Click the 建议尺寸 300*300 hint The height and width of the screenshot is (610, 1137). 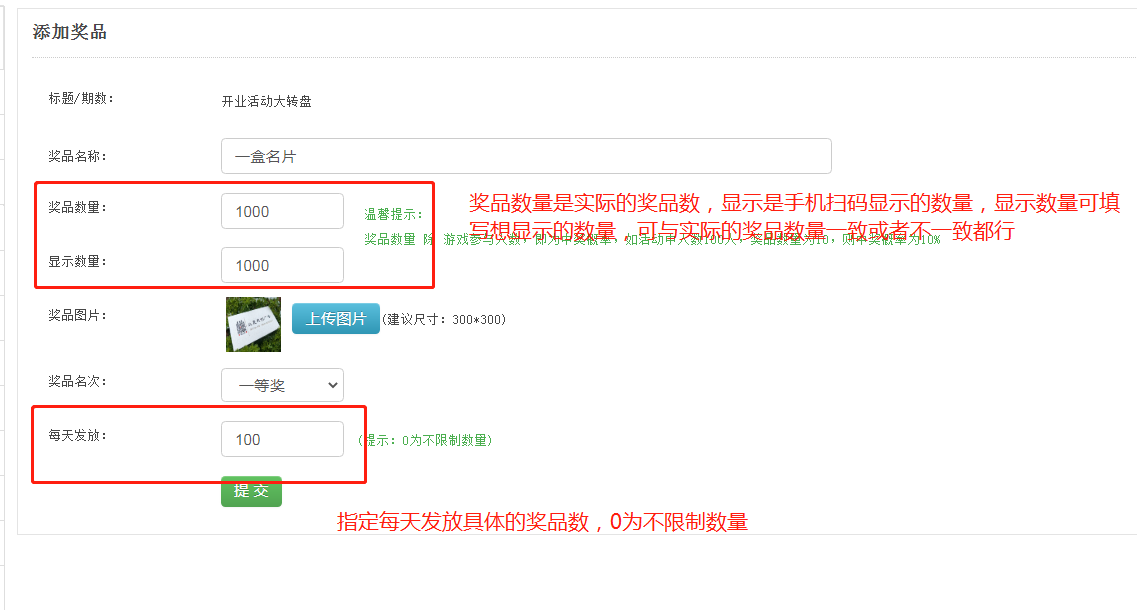444,320
